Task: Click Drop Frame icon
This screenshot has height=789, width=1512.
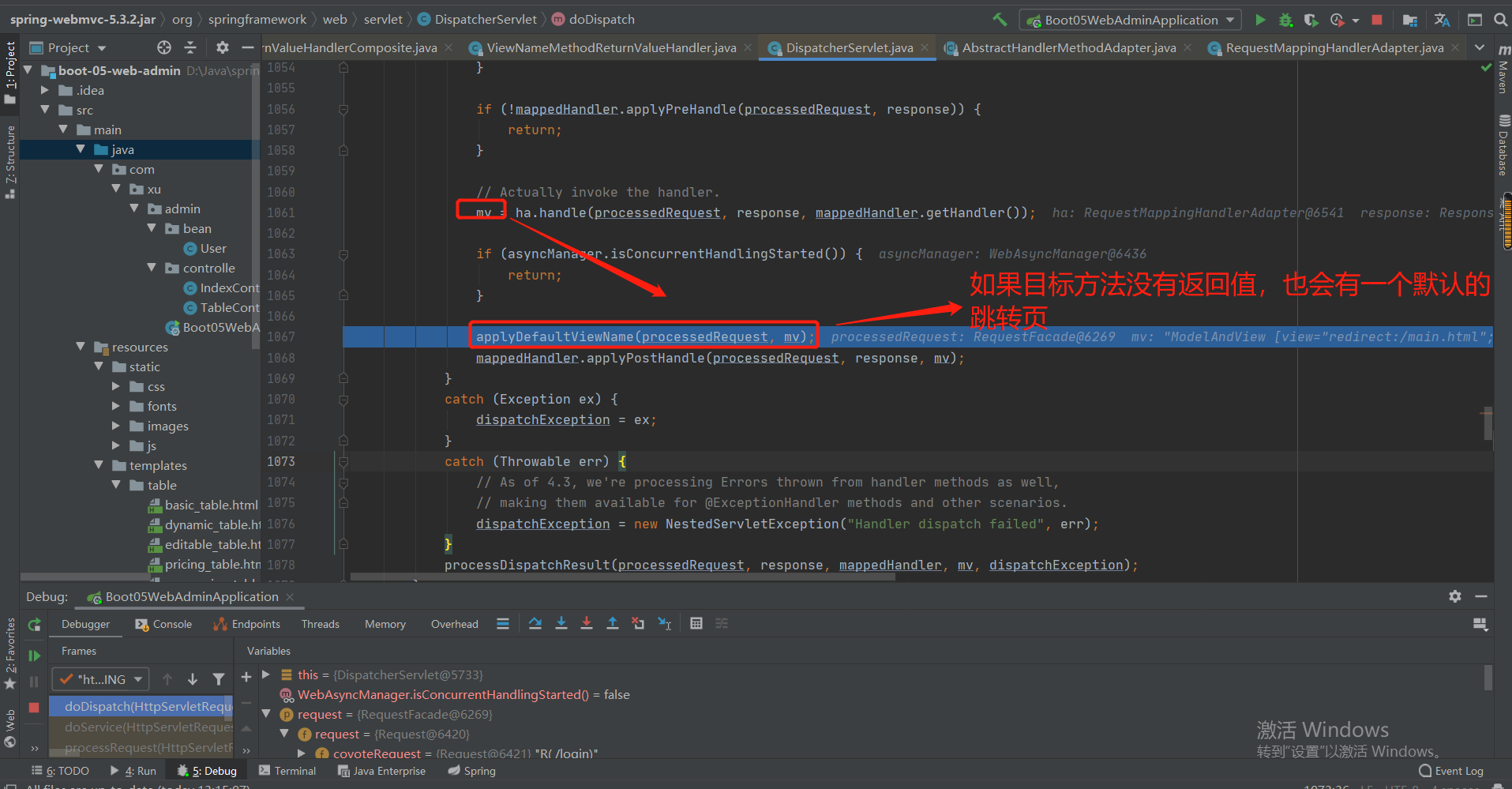Action: (638, 623)
